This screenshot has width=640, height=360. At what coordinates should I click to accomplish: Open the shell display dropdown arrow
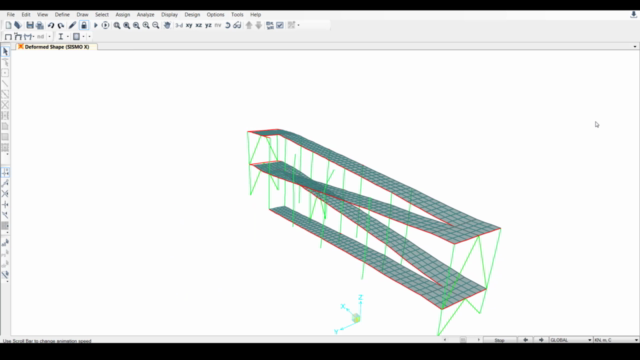click(x=84, y=37)
